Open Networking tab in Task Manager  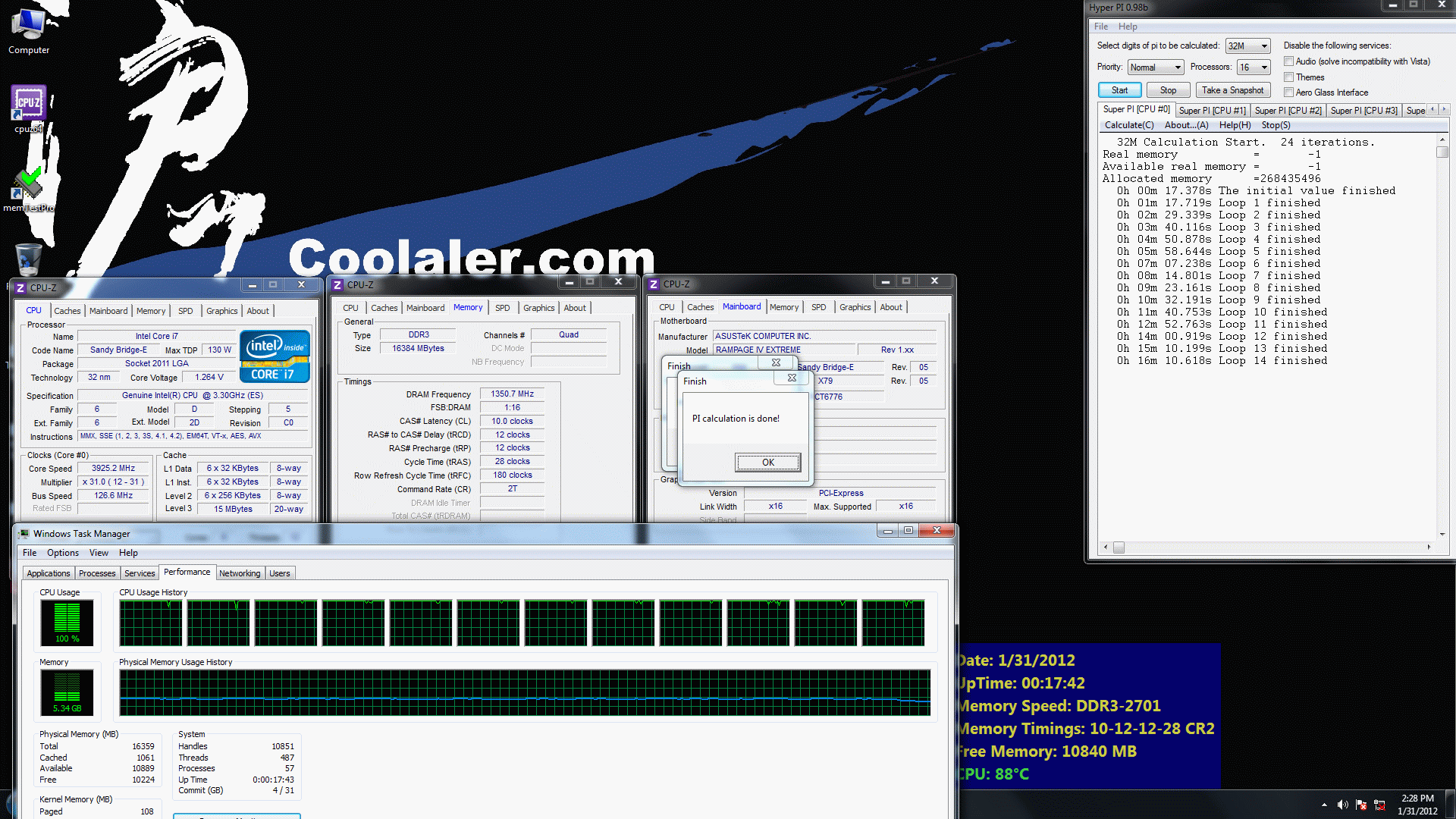pyautogui.click(x=240, y=573)
